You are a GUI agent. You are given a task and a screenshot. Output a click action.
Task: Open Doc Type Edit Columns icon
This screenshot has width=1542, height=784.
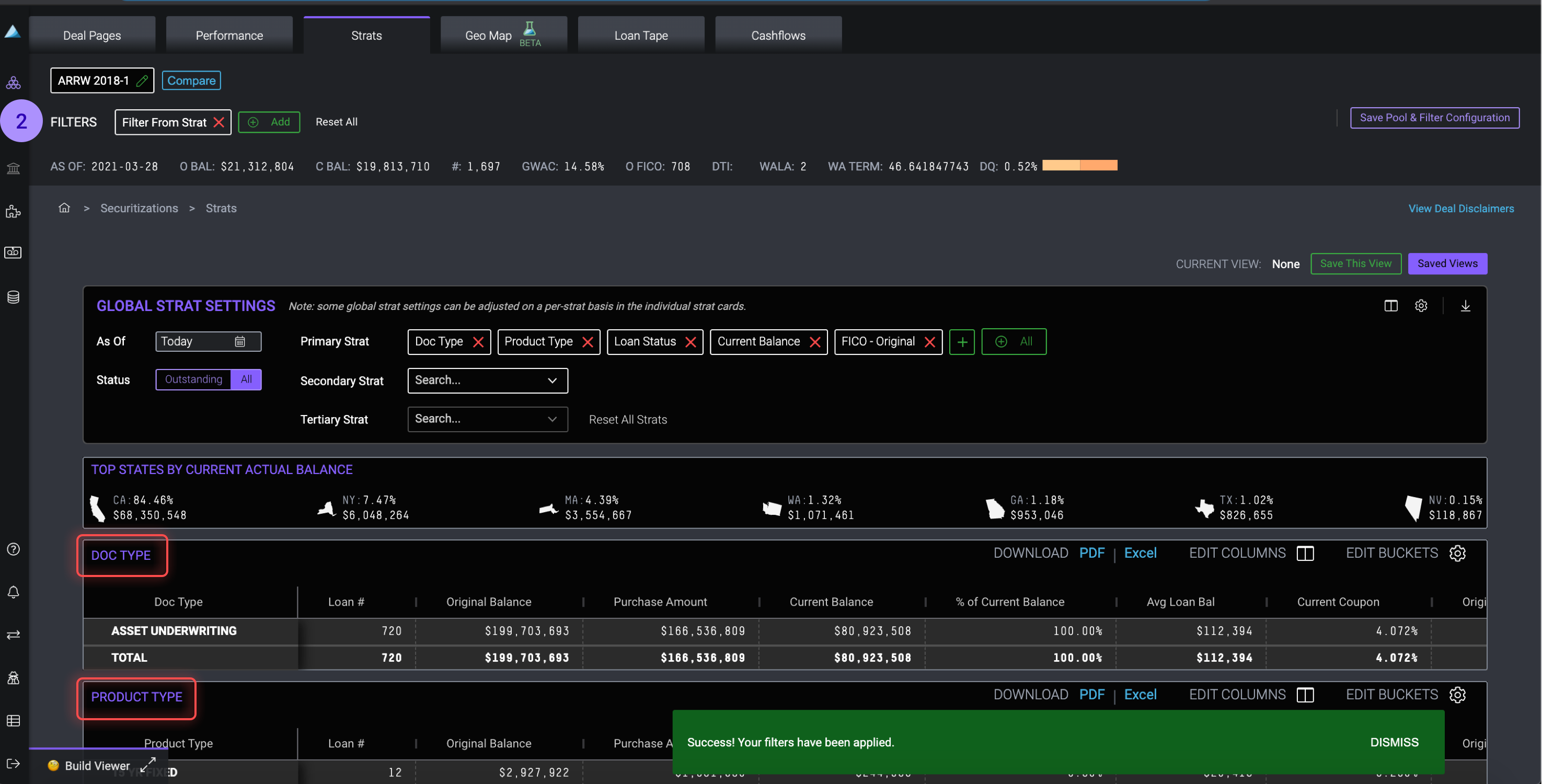pyautogui.click(x=1305, y=553)
